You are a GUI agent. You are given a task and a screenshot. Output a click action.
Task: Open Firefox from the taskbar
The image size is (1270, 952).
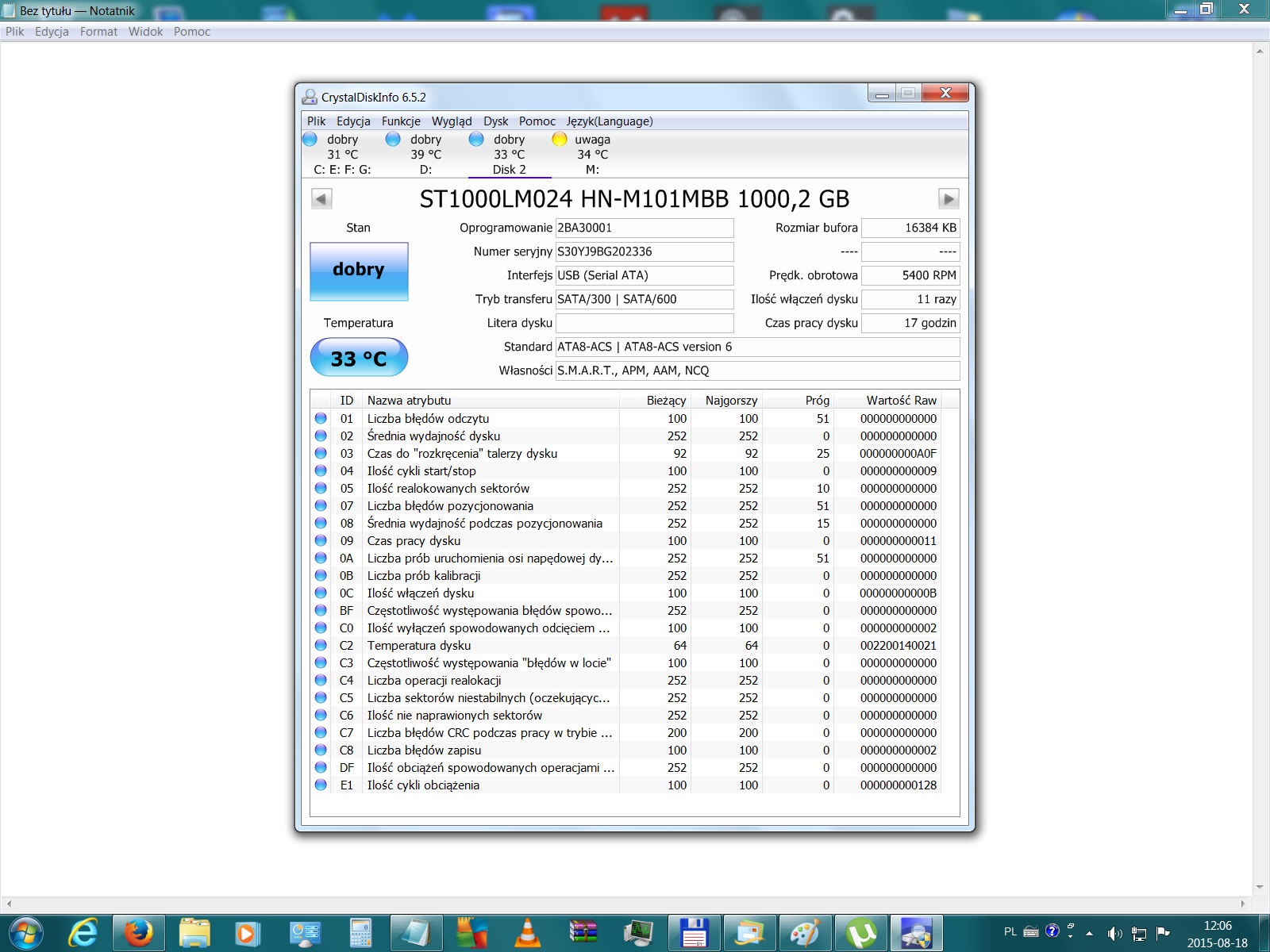click(139, 933)
